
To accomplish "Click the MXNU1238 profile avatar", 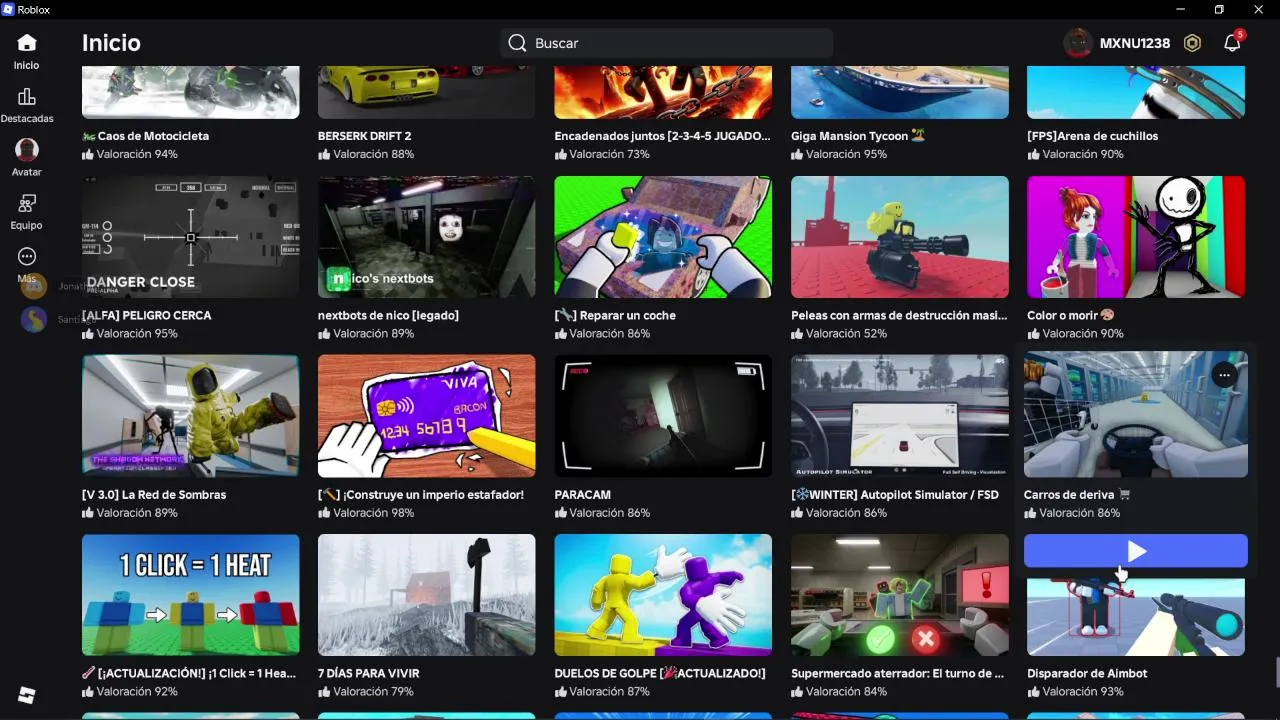I will 1078,43.
